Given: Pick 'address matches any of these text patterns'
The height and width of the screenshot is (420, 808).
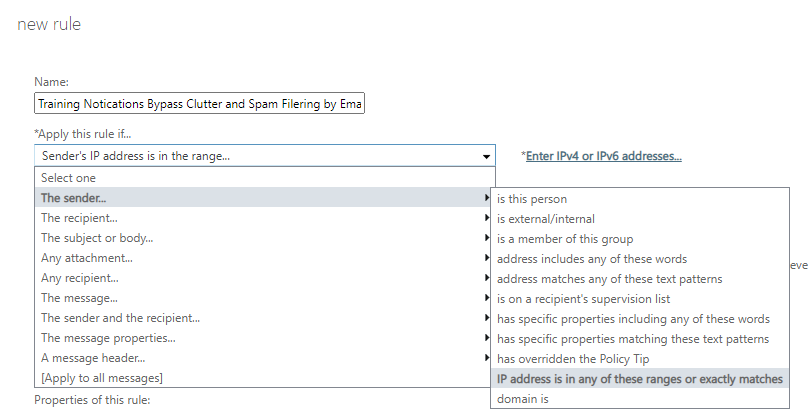Looking at the screenshot, I should 639,279.
